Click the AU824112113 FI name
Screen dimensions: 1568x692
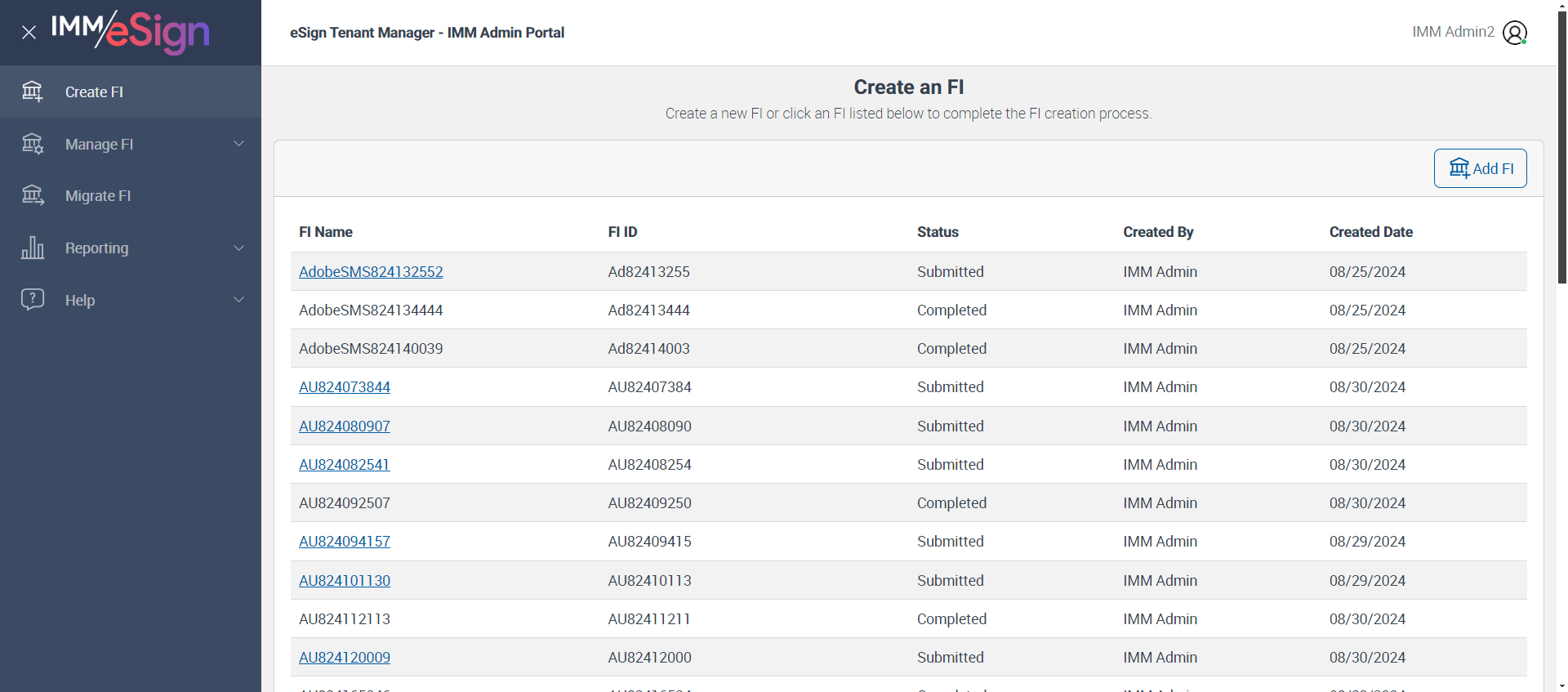[x=345, y=618]
